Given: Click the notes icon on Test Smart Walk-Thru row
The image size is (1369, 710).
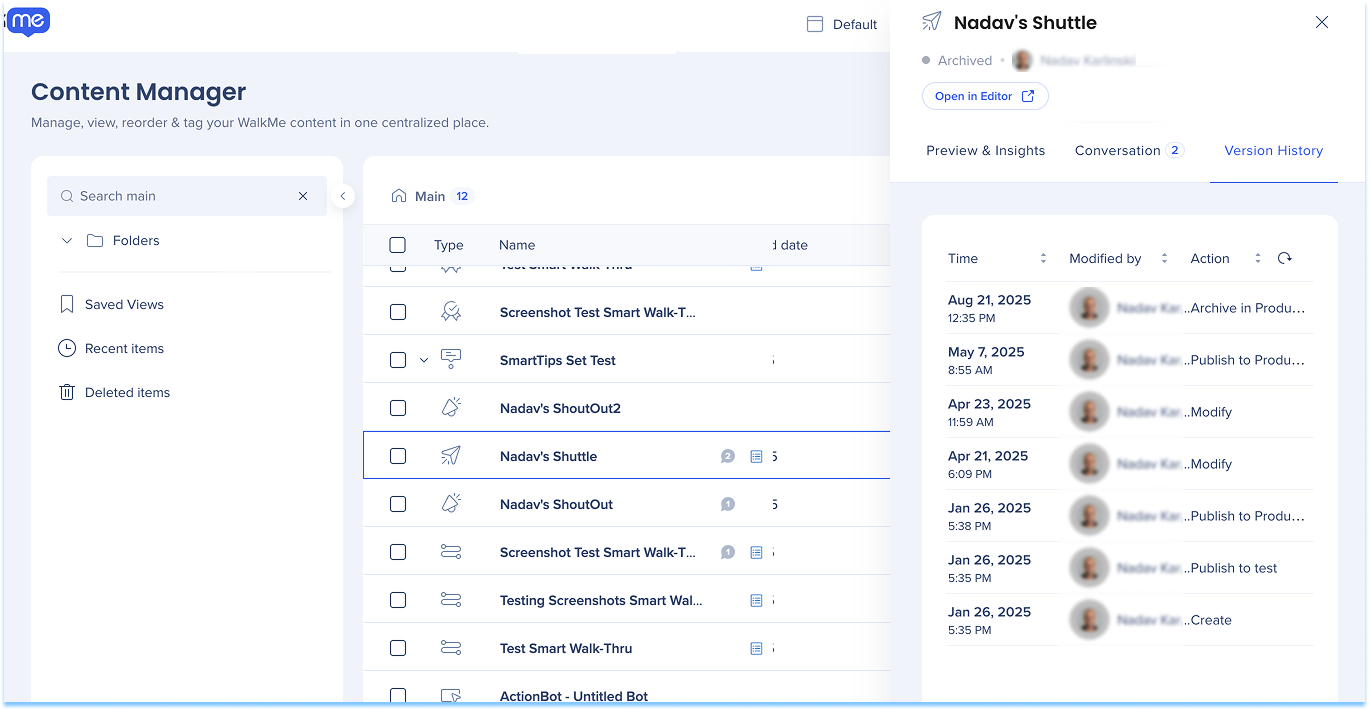Looking at the screenshot, I should pos(756,648).
